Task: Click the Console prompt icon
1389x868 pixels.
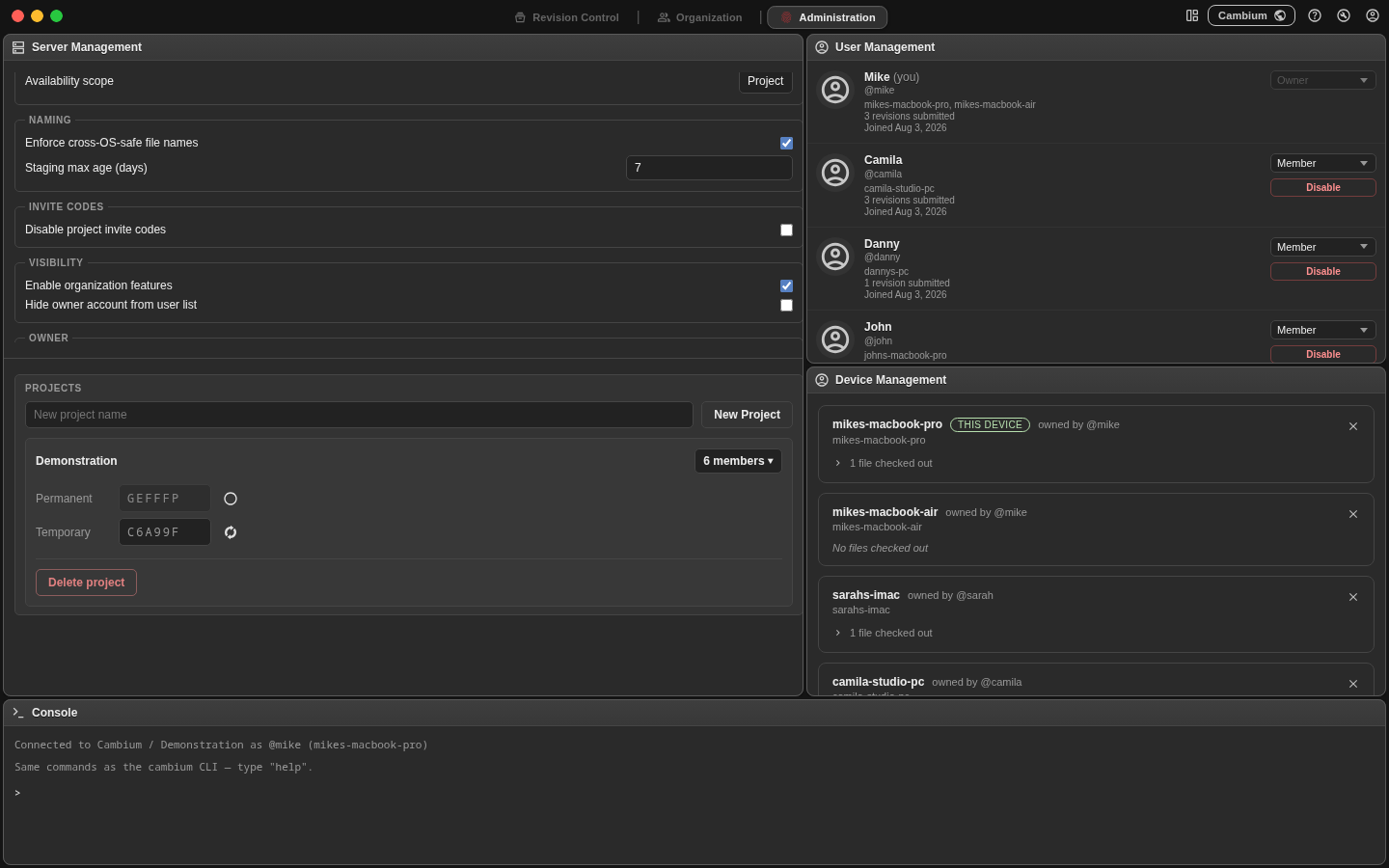Action: click(x=18, y=713)
